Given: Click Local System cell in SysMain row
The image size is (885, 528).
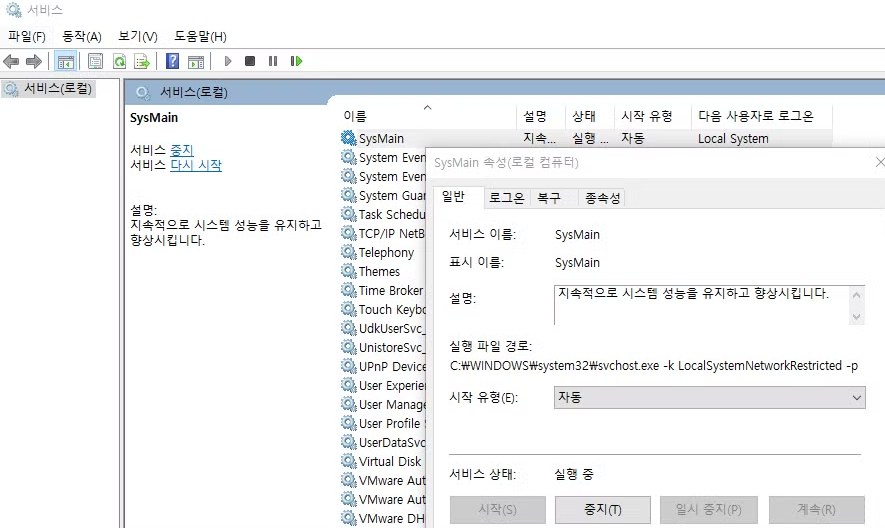Looking at the screenshot, I should 733,138.
